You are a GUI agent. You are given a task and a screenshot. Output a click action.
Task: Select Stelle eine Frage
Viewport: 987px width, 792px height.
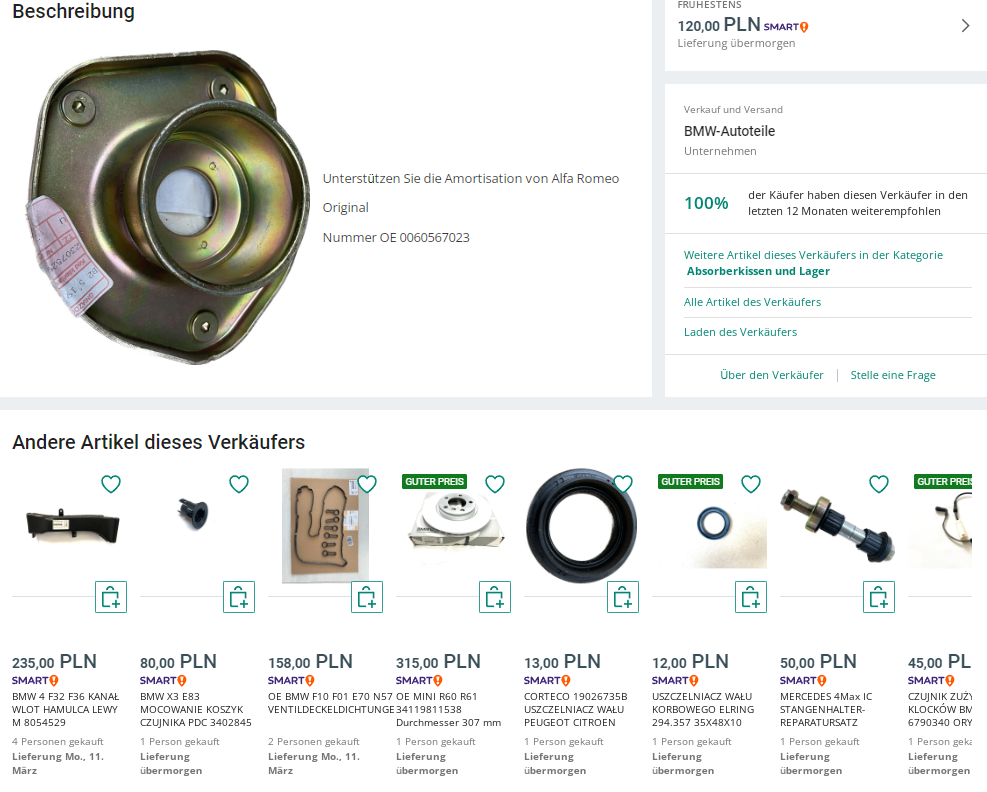[893, 375]
